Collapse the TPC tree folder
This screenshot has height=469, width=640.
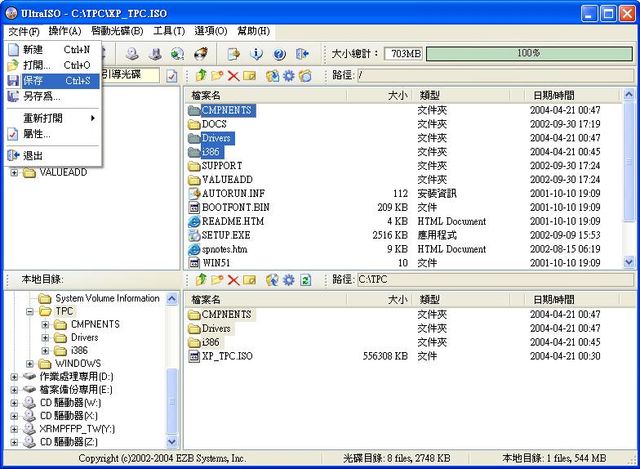point(30,311)
